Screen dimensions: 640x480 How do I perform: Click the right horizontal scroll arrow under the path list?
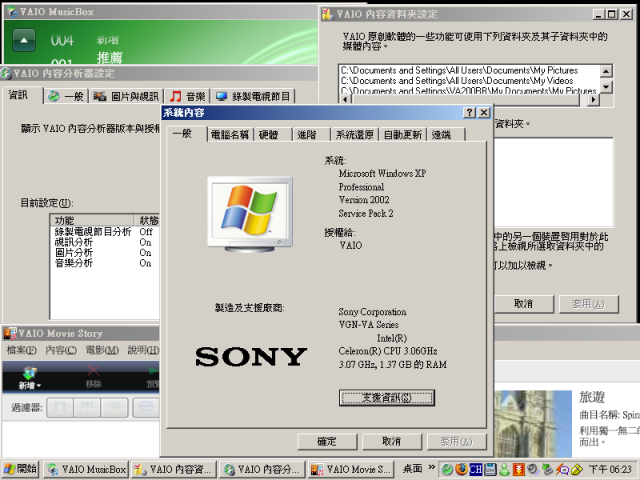tap(593, 100)
